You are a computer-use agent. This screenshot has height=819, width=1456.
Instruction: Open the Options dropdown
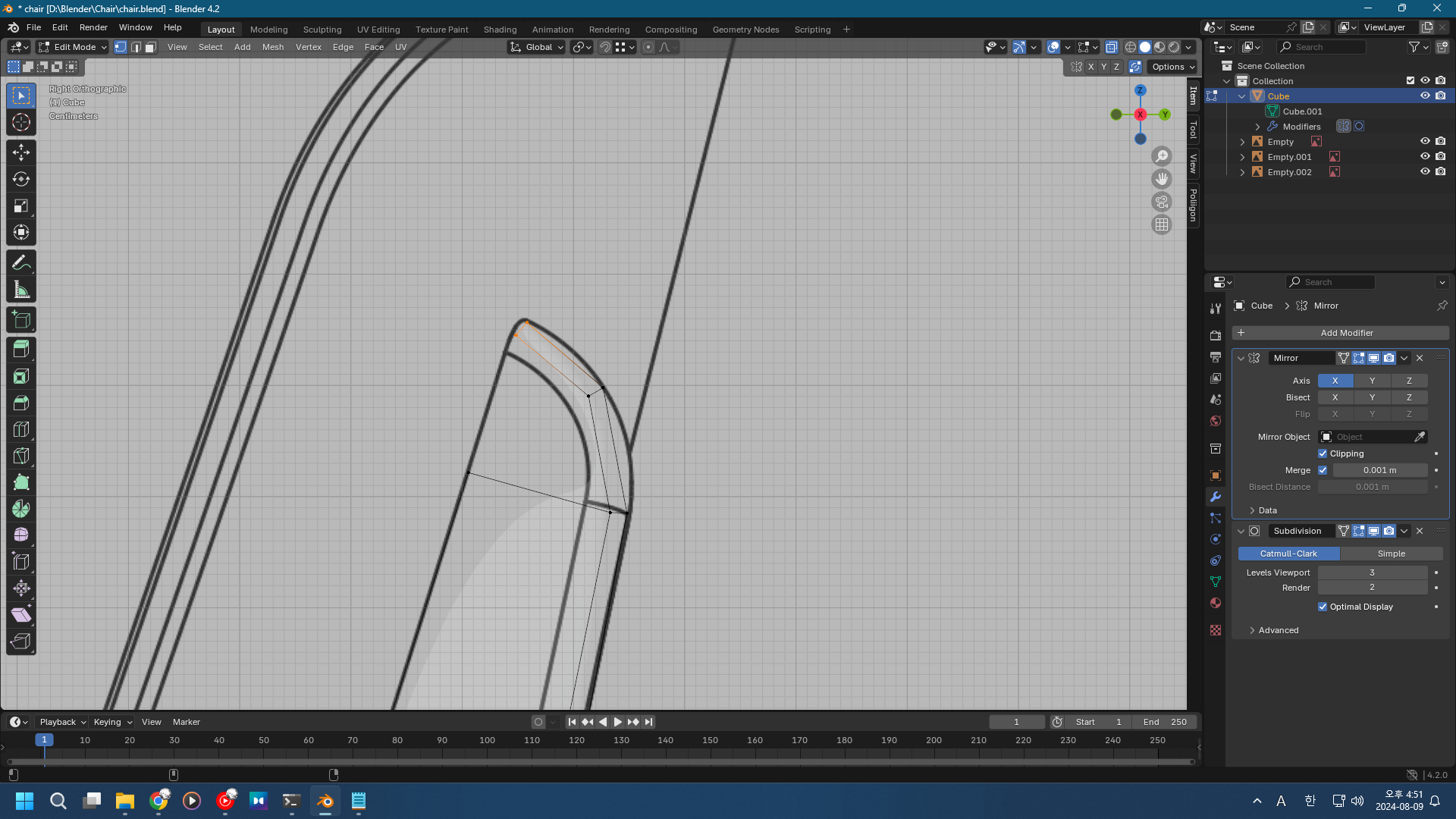tap(1172, 67)
